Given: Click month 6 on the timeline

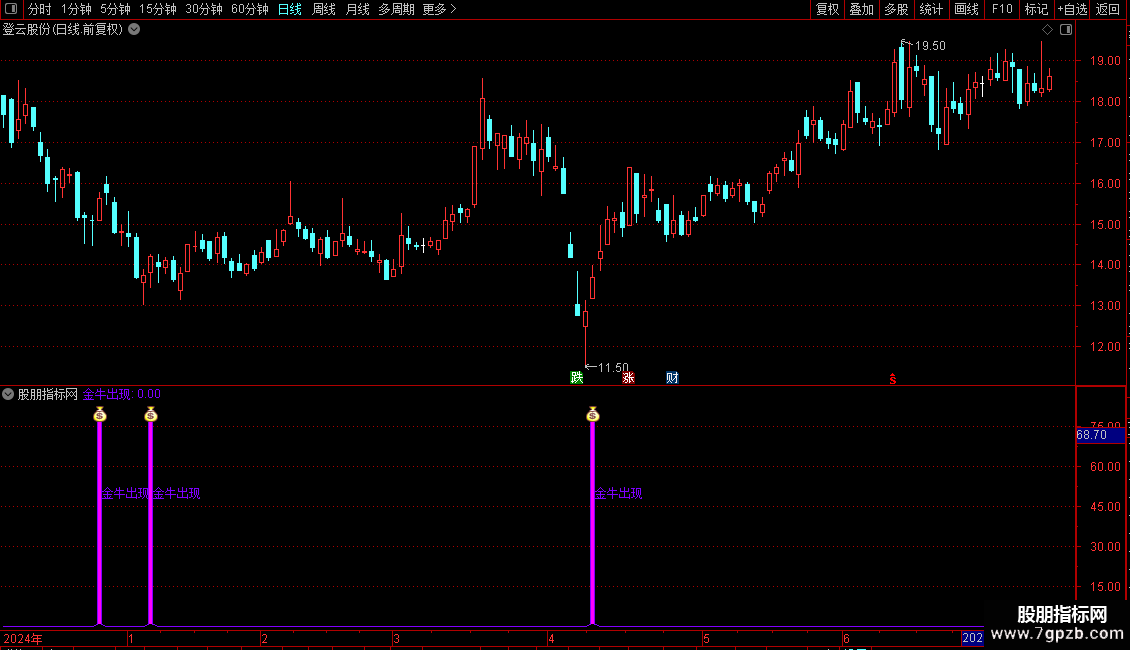Looking at the screenshot, I should tap(846, 638).
